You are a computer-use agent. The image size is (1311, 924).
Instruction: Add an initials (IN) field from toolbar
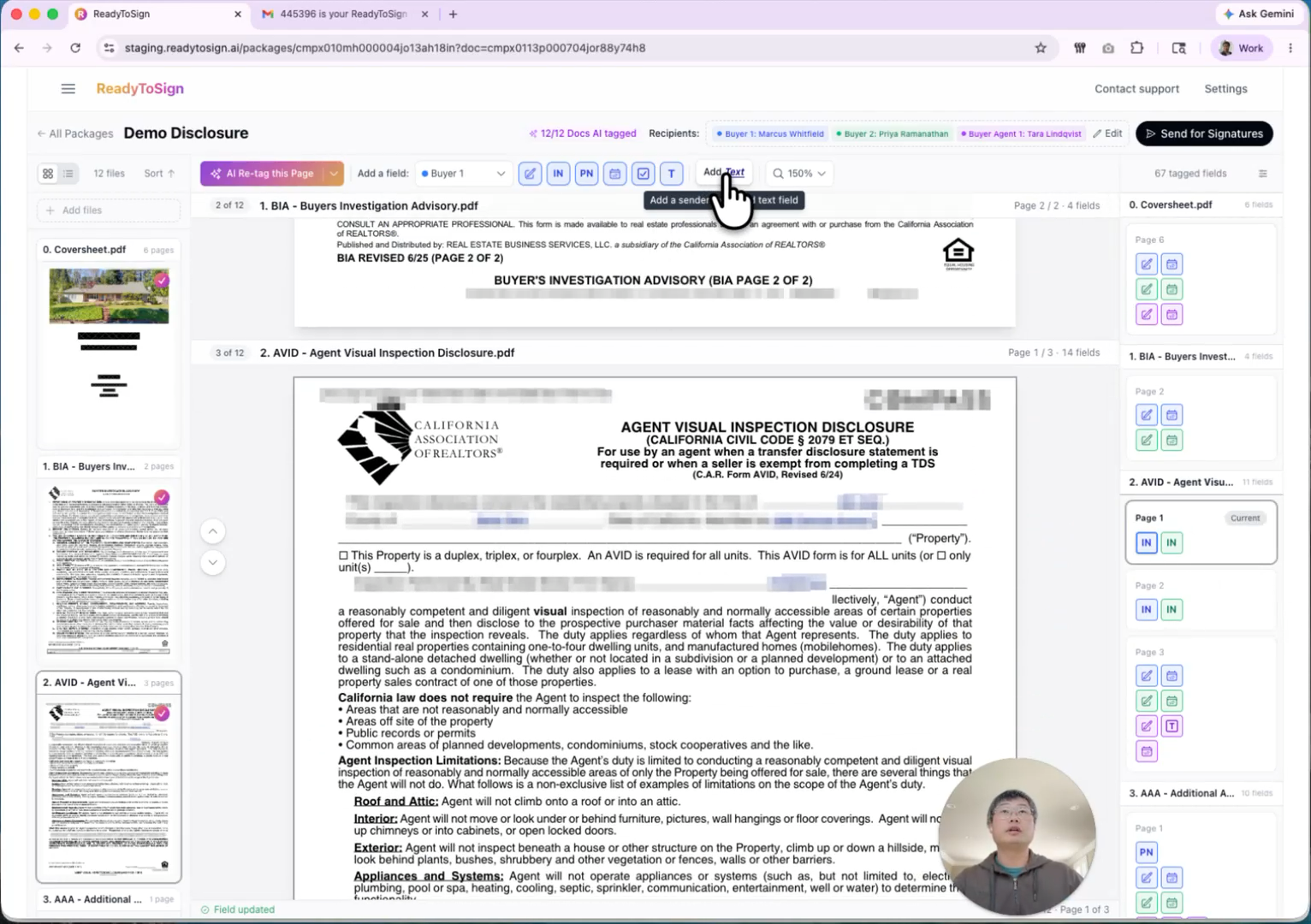558,174
